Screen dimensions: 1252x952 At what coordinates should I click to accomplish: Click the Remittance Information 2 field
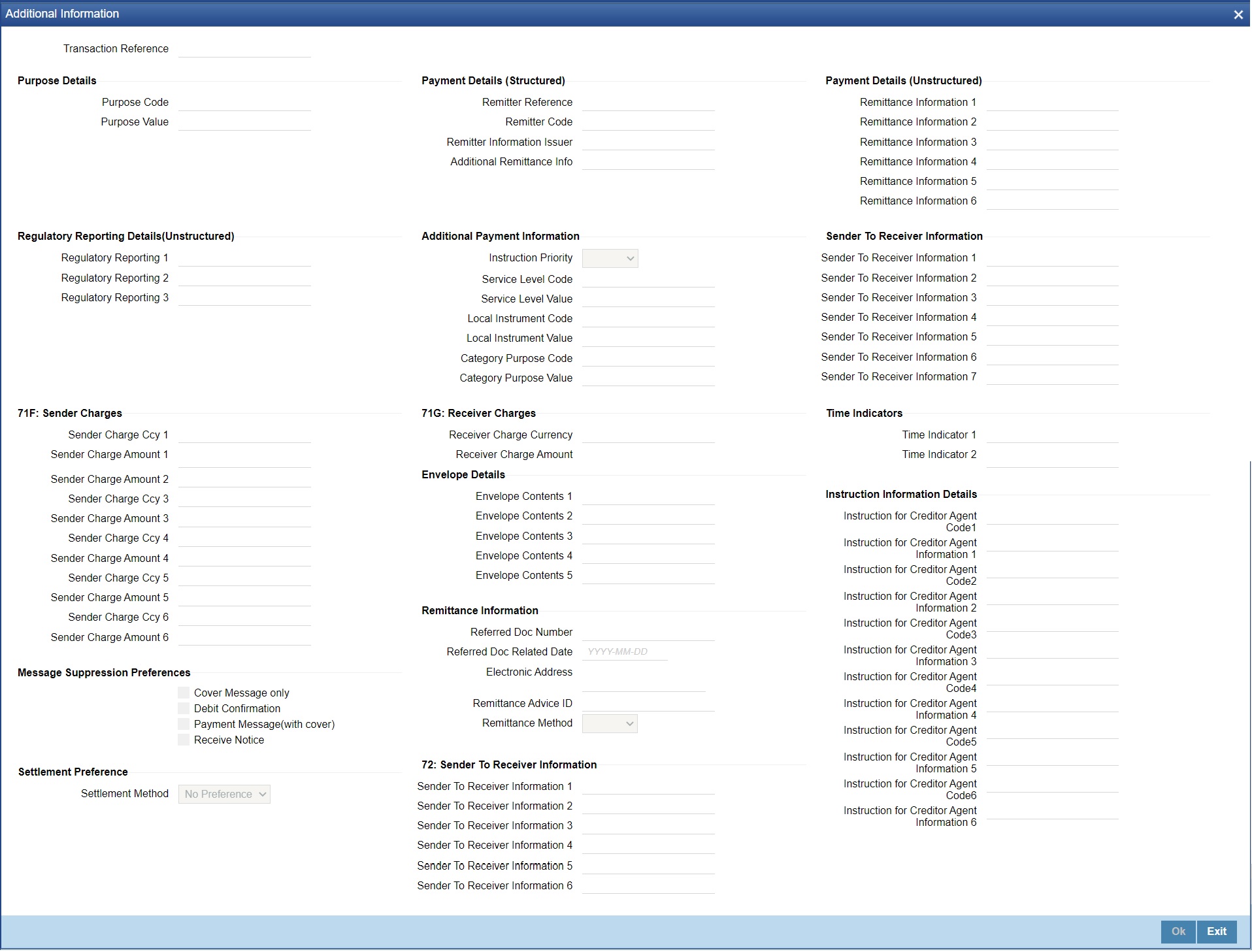(1052, 122)
